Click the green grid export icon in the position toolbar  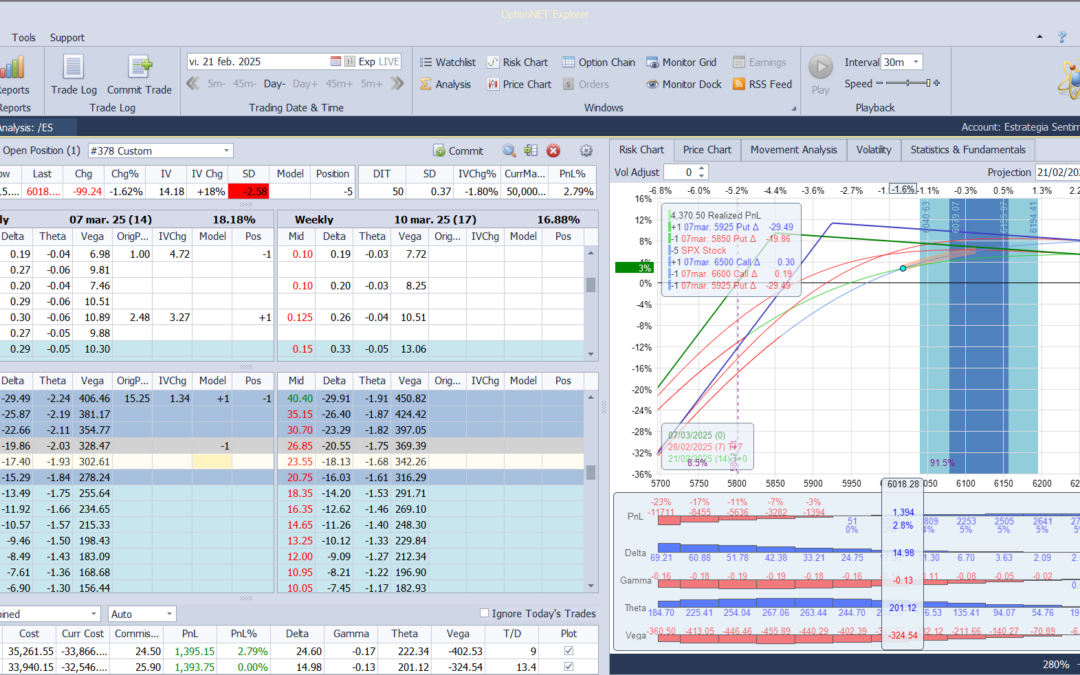coord(530,150)
